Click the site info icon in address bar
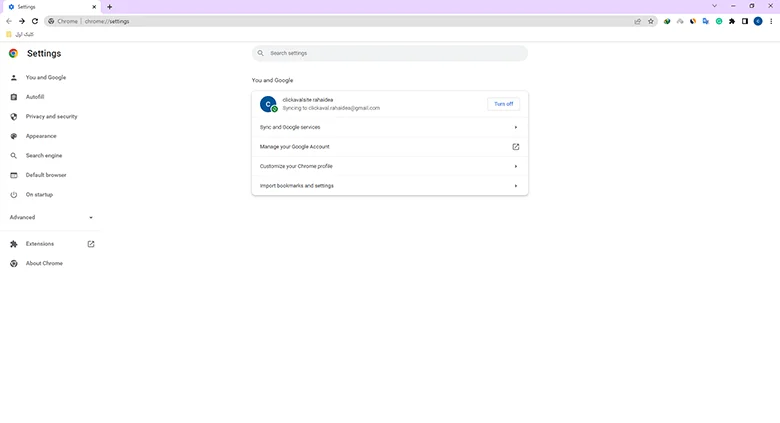The image size is (780, 423). (x=51, y=21)
